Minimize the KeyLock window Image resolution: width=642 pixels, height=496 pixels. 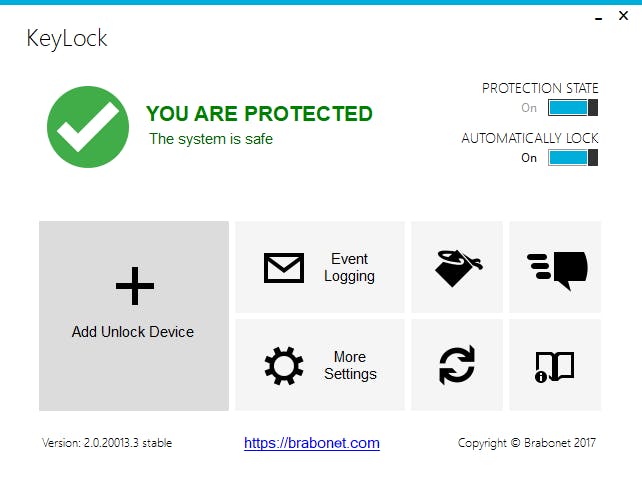pos(597,18)
